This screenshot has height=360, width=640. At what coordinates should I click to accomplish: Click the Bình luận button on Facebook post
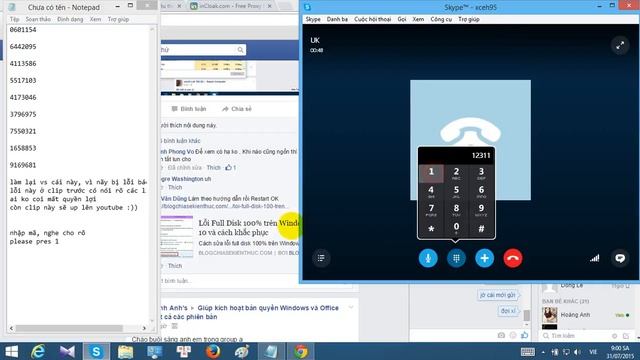[189, 109]
